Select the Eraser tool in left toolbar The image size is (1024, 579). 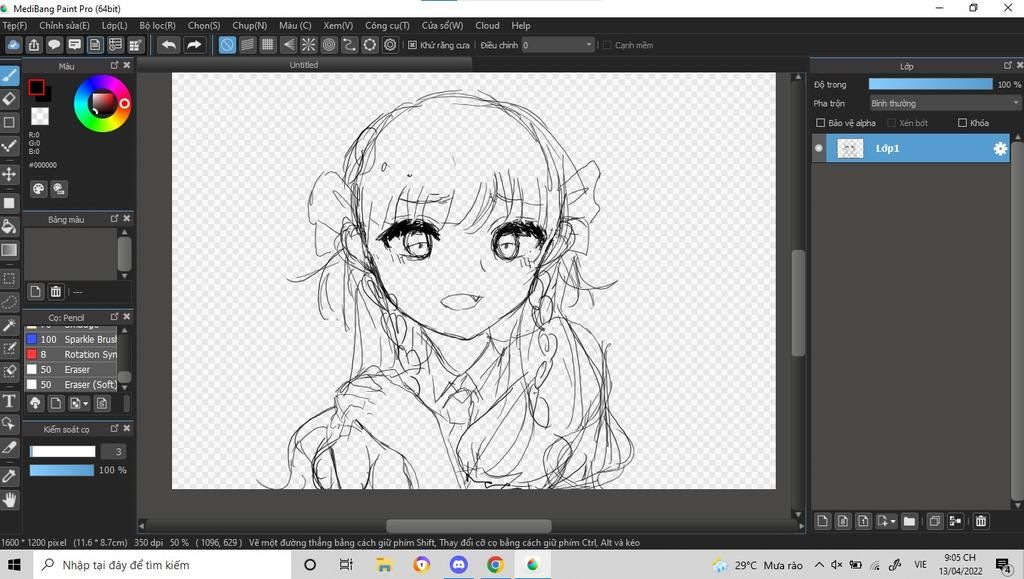[9, 99]
